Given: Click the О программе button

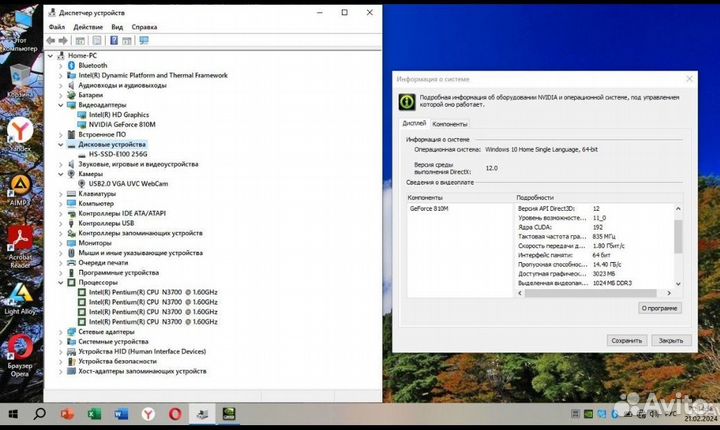Looking at the screenshot, I should tap(659, 308).
